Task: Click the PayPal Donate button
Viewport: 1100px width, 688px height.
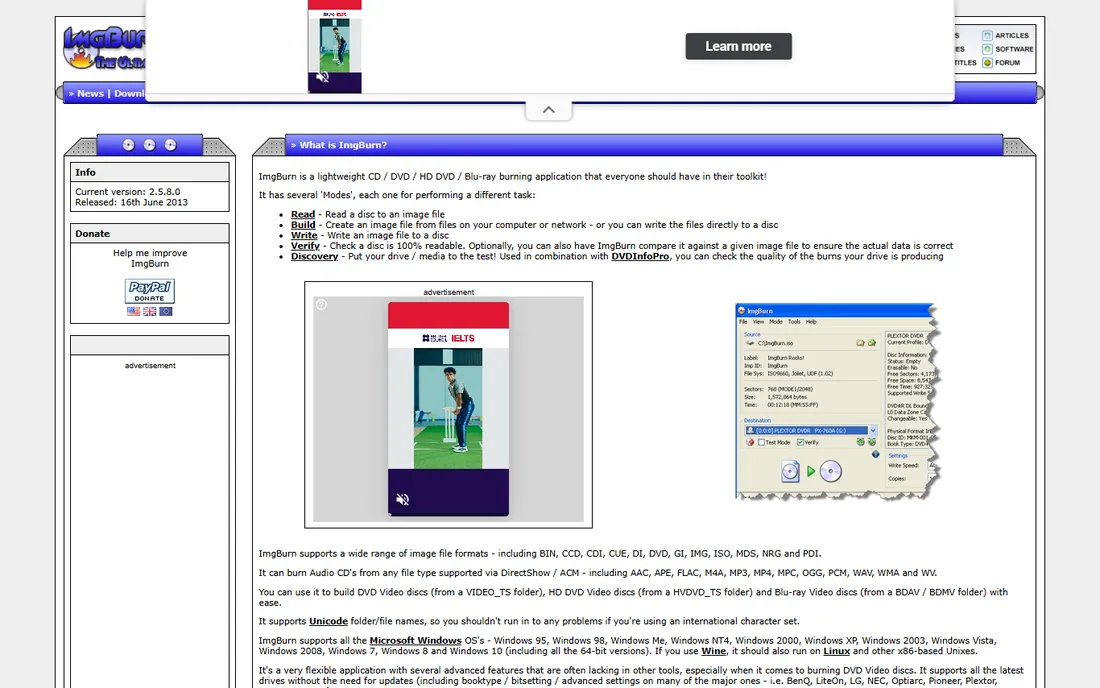Action: (149, 291)
